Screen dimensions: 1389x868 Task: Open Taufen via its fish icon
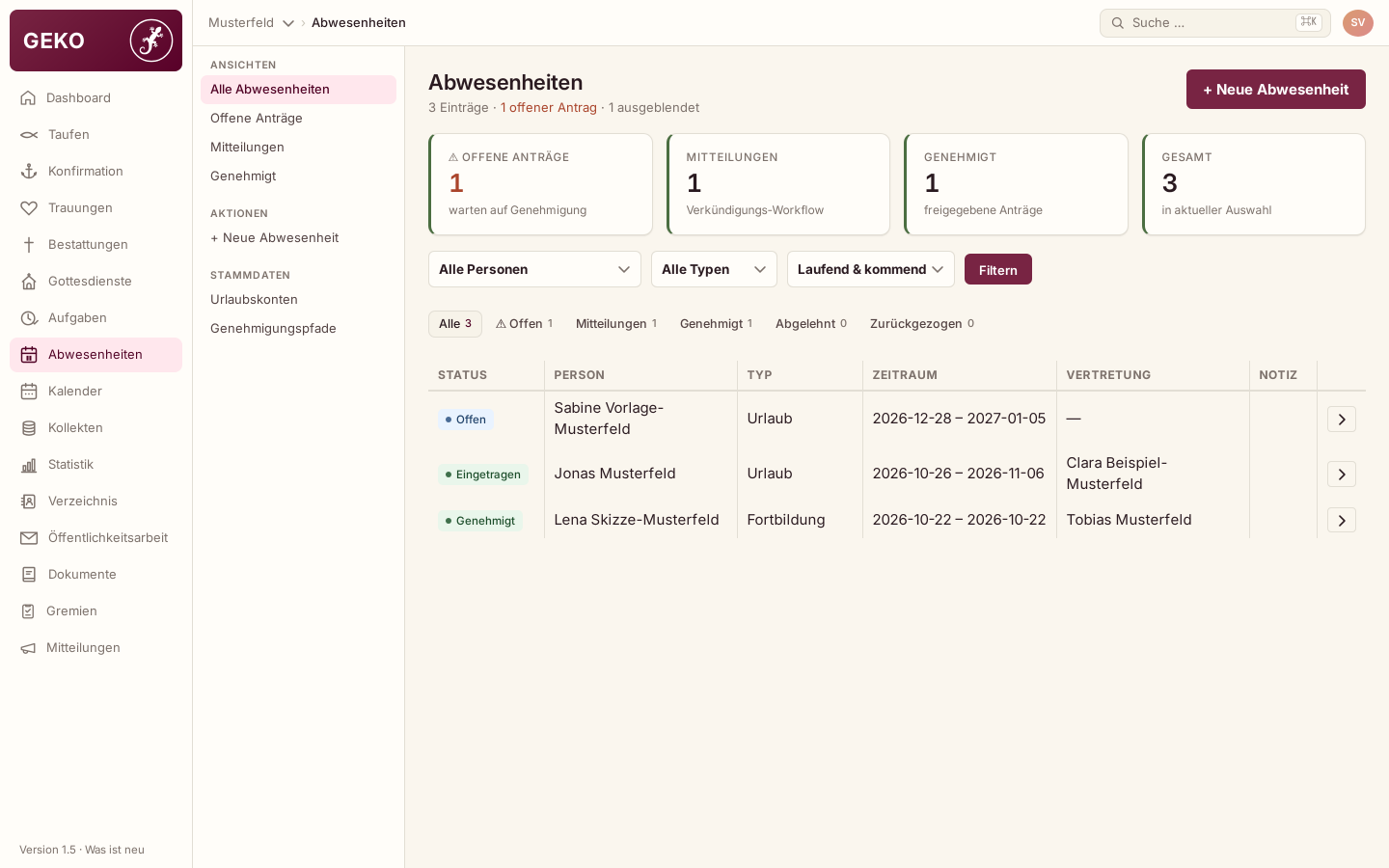point(29,135)
